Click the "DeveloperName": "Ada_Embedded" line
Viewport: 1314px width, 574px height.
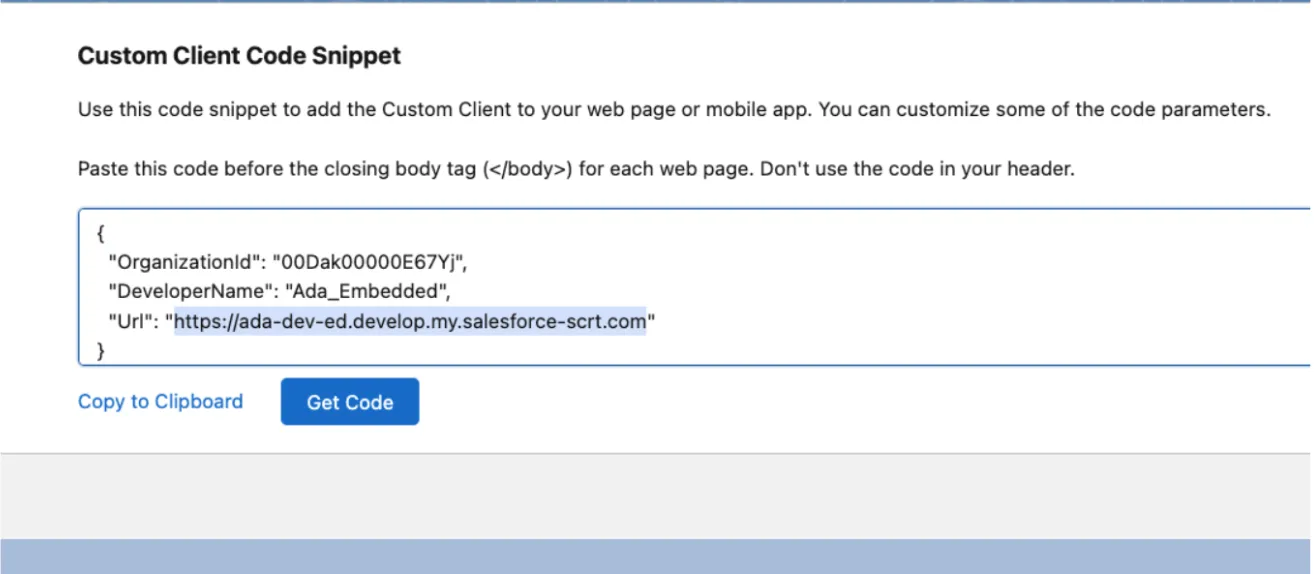pos(279,292)
